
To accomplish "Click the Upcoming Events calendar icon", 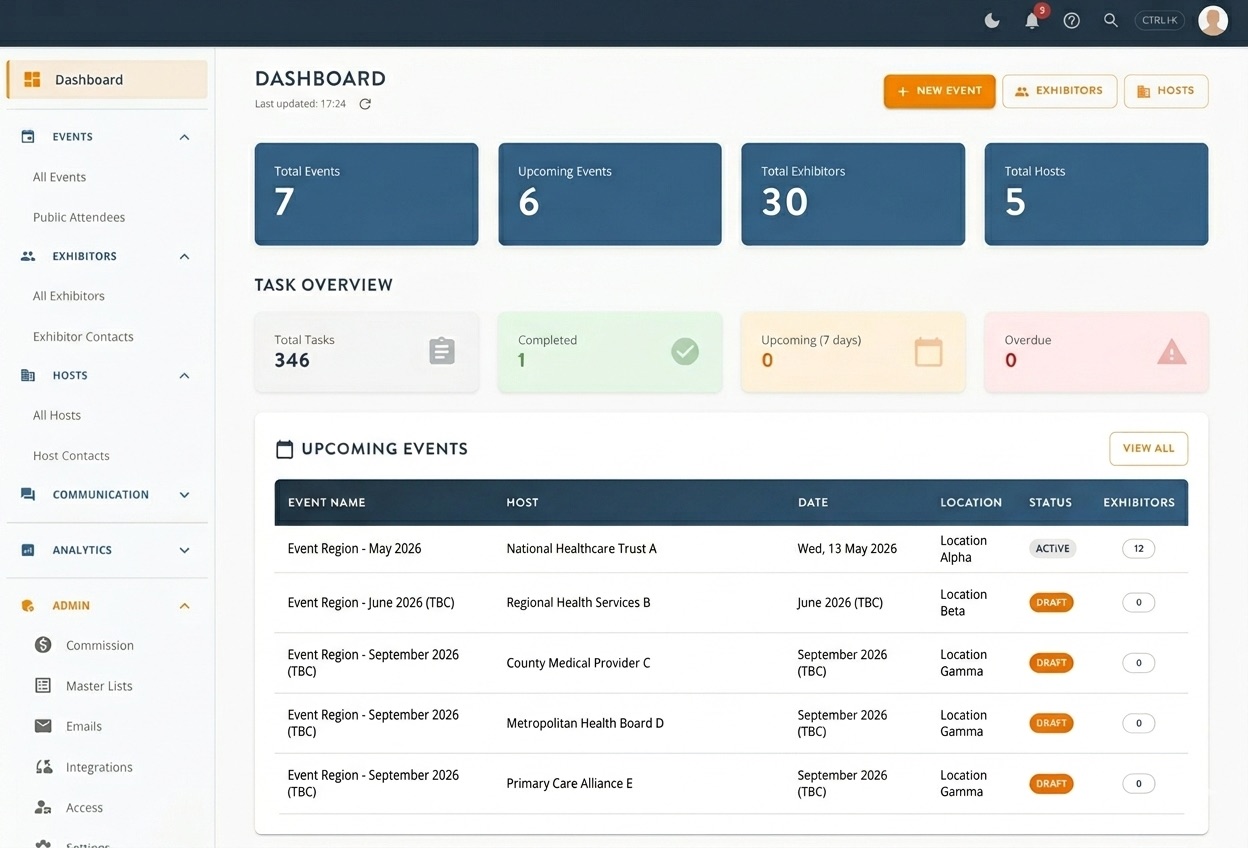I will pos(285,448).
